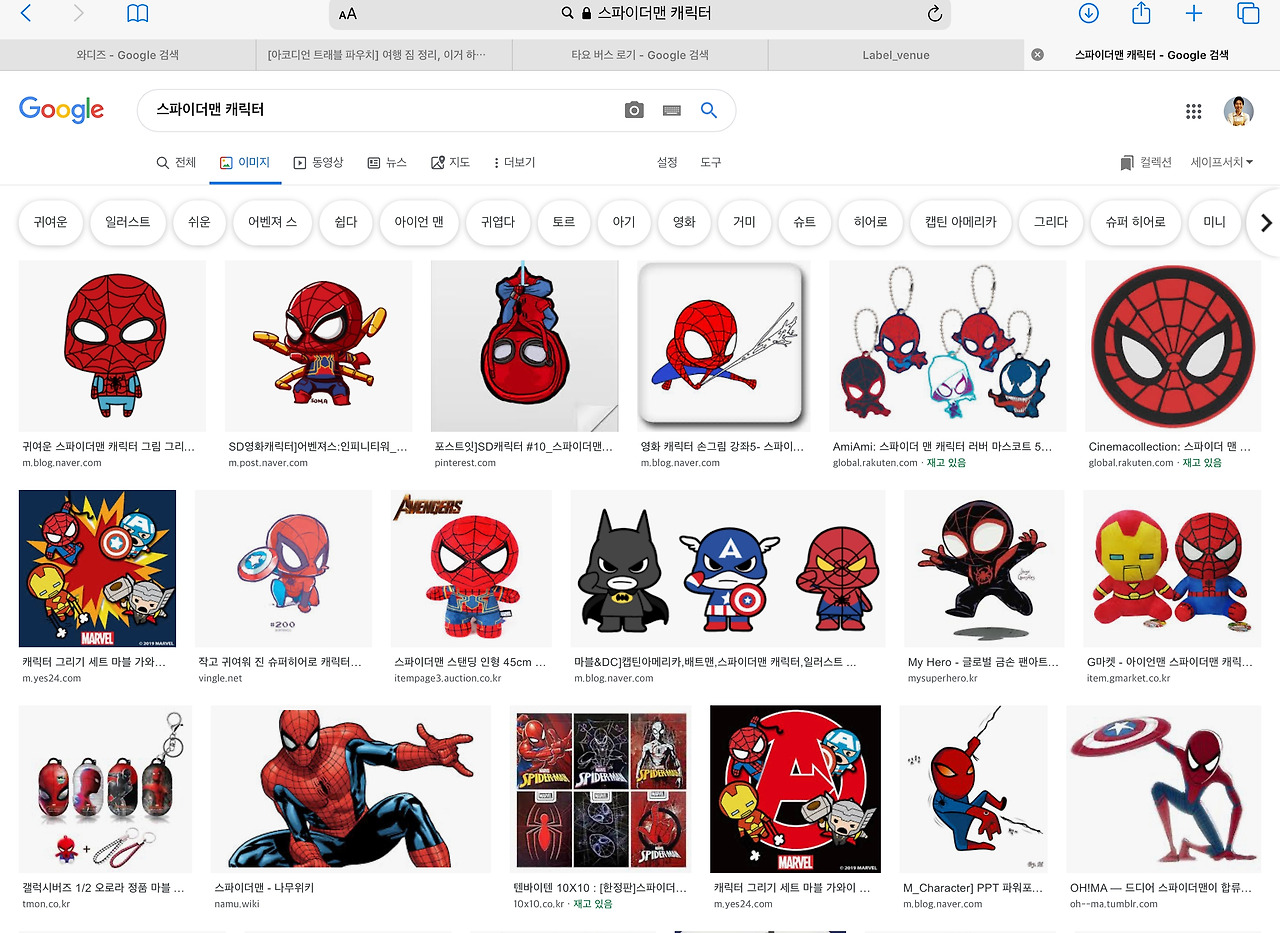The image size is (1280, 933).
Task: Select the 히어로 filter chip
Action: point(871,222)
